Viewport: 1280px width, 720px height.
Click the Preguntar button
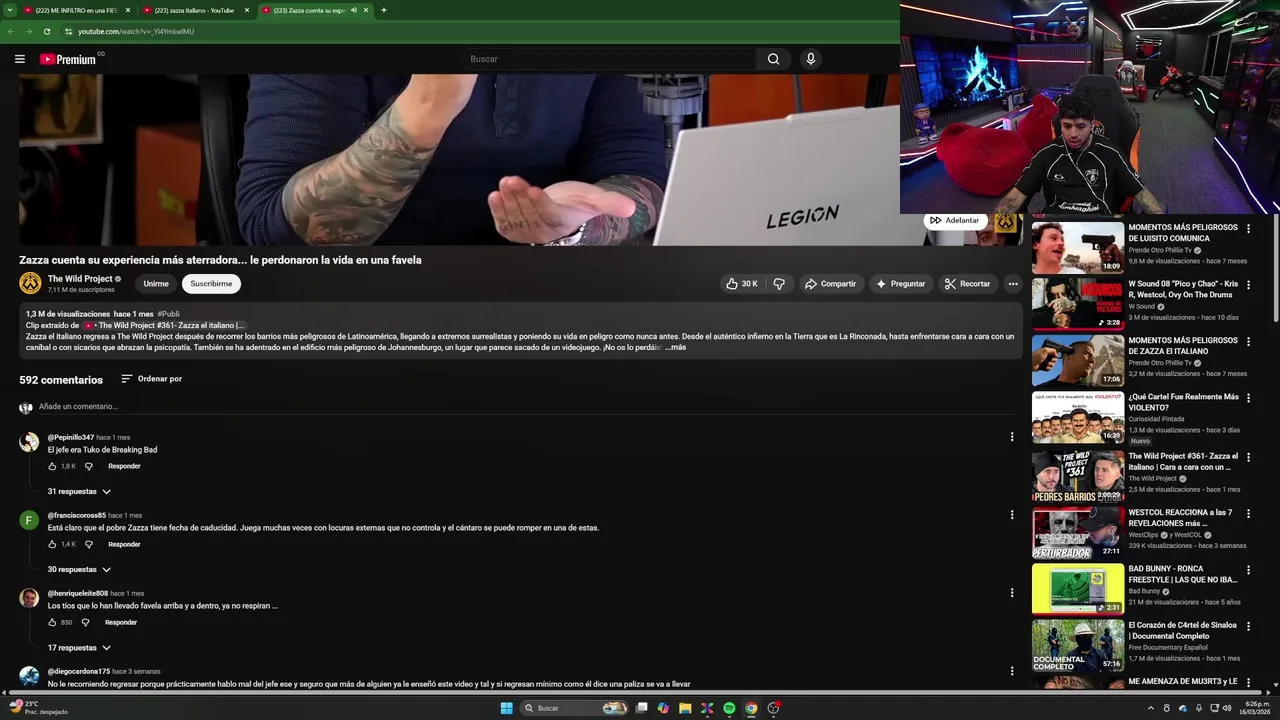pos(901,284)
